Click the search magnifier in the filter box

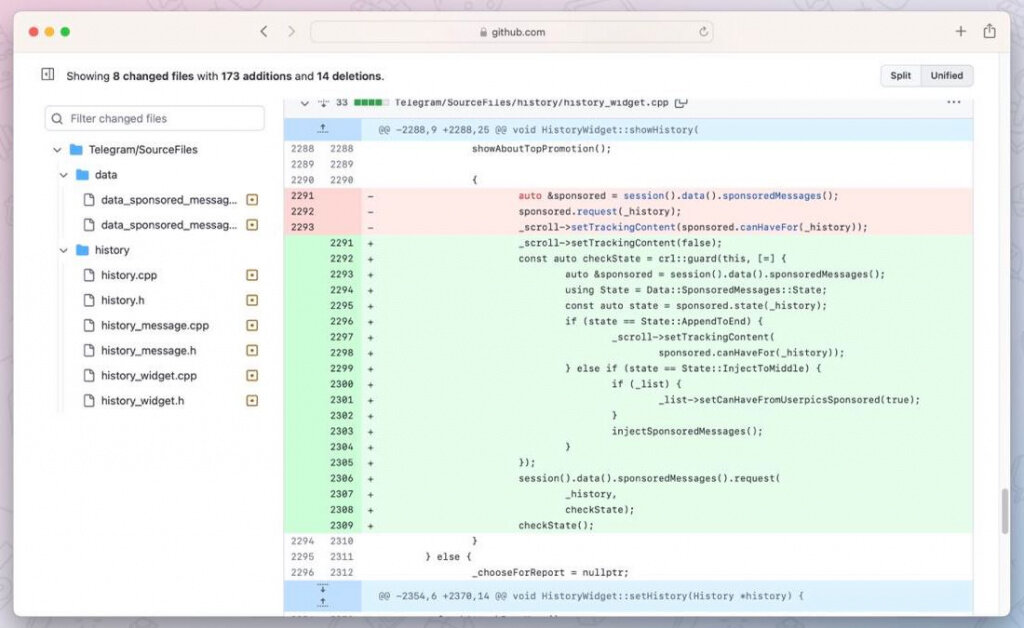coord(57,118)
